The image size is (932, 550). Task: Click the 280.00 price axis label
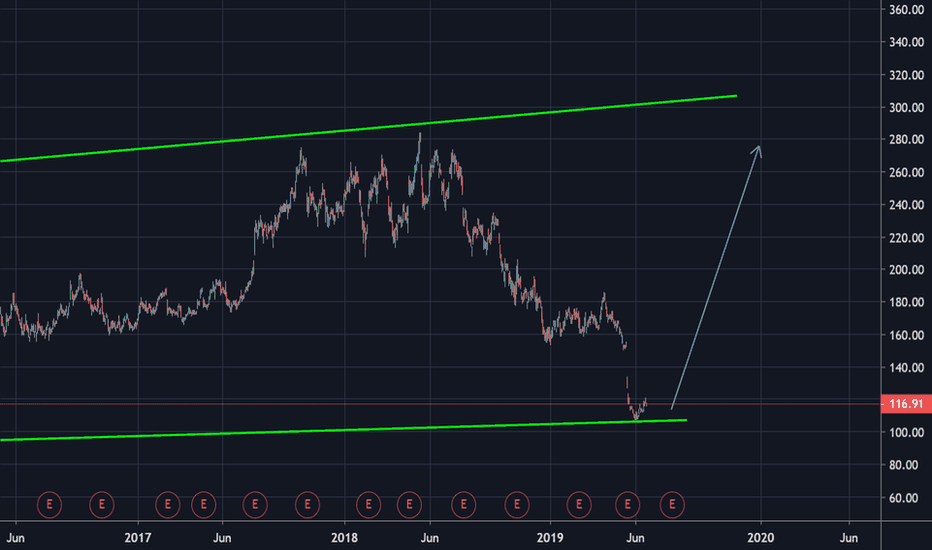coord(906,140)
